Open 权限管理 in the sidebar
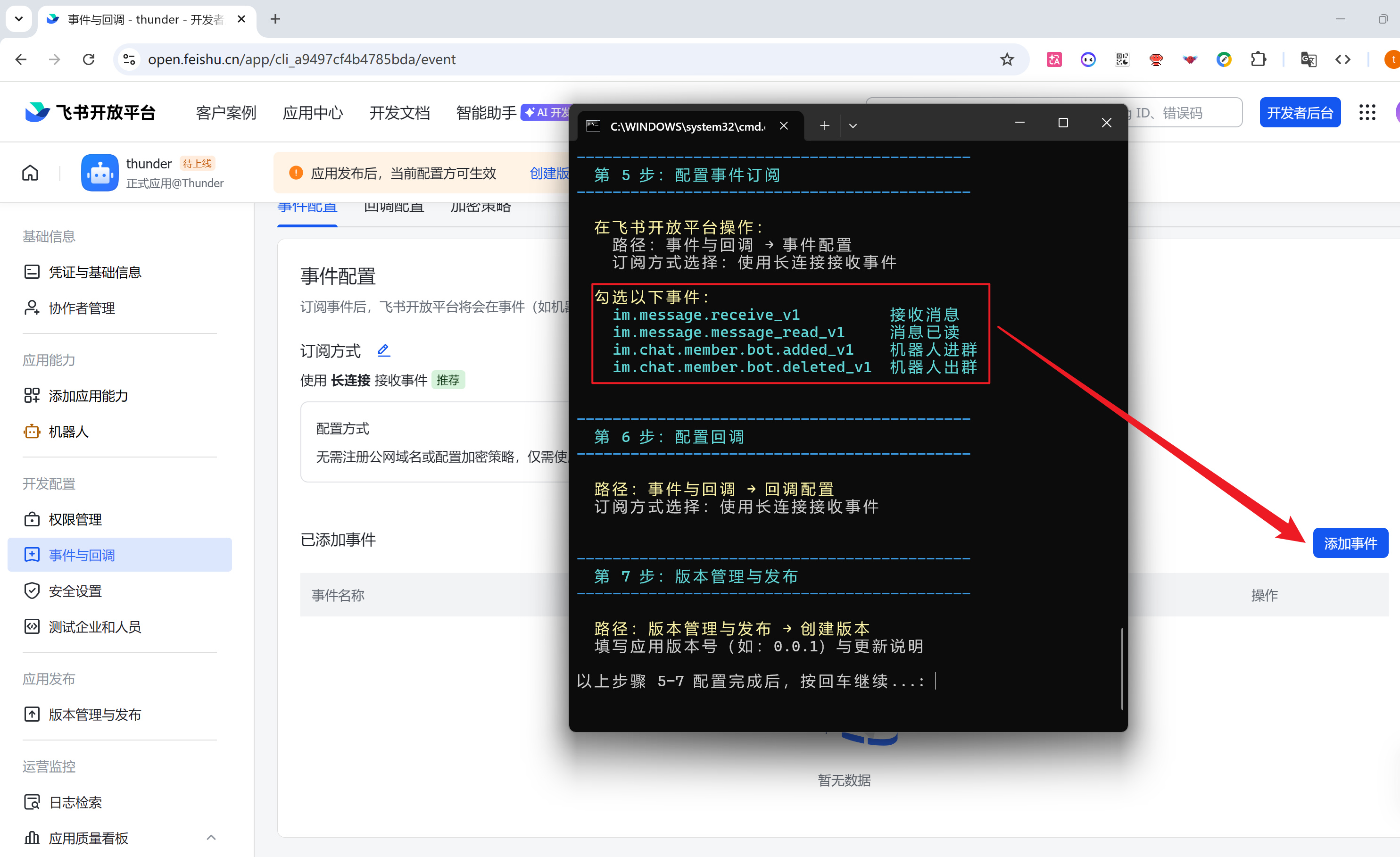Viewport: 1400px width, 857px height. click(75, 519)
